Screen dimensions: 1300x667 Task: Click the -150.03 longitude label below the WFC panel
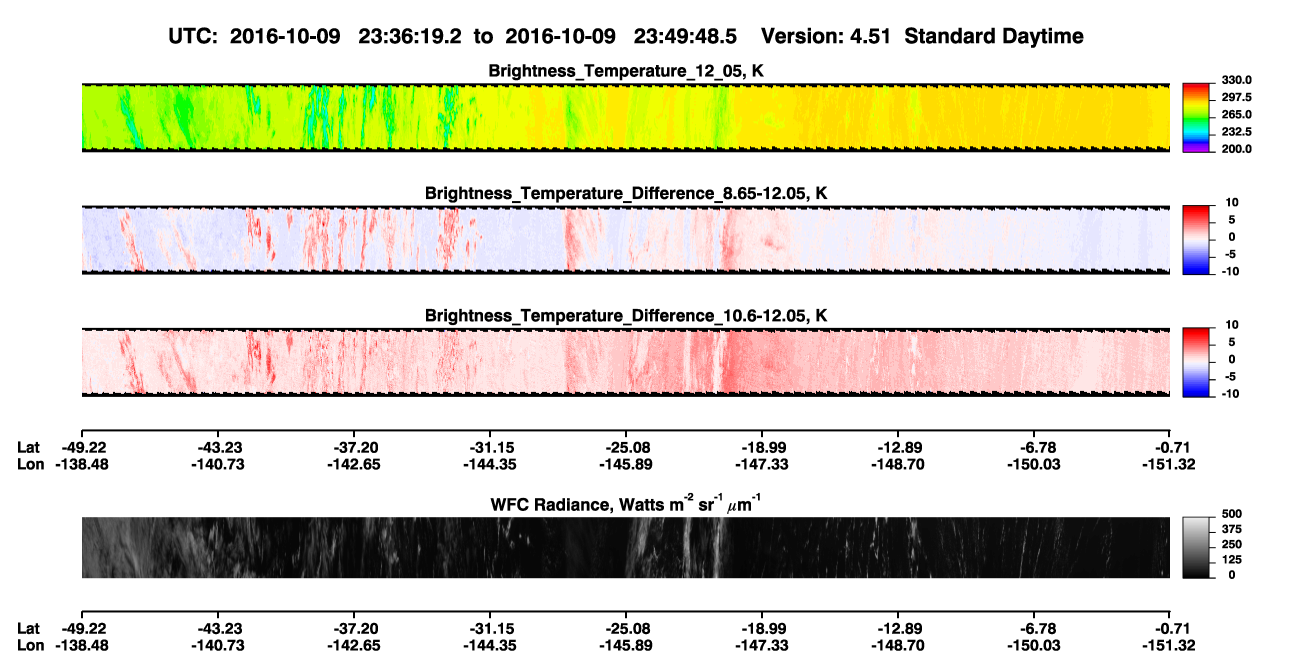[1034, 645]
